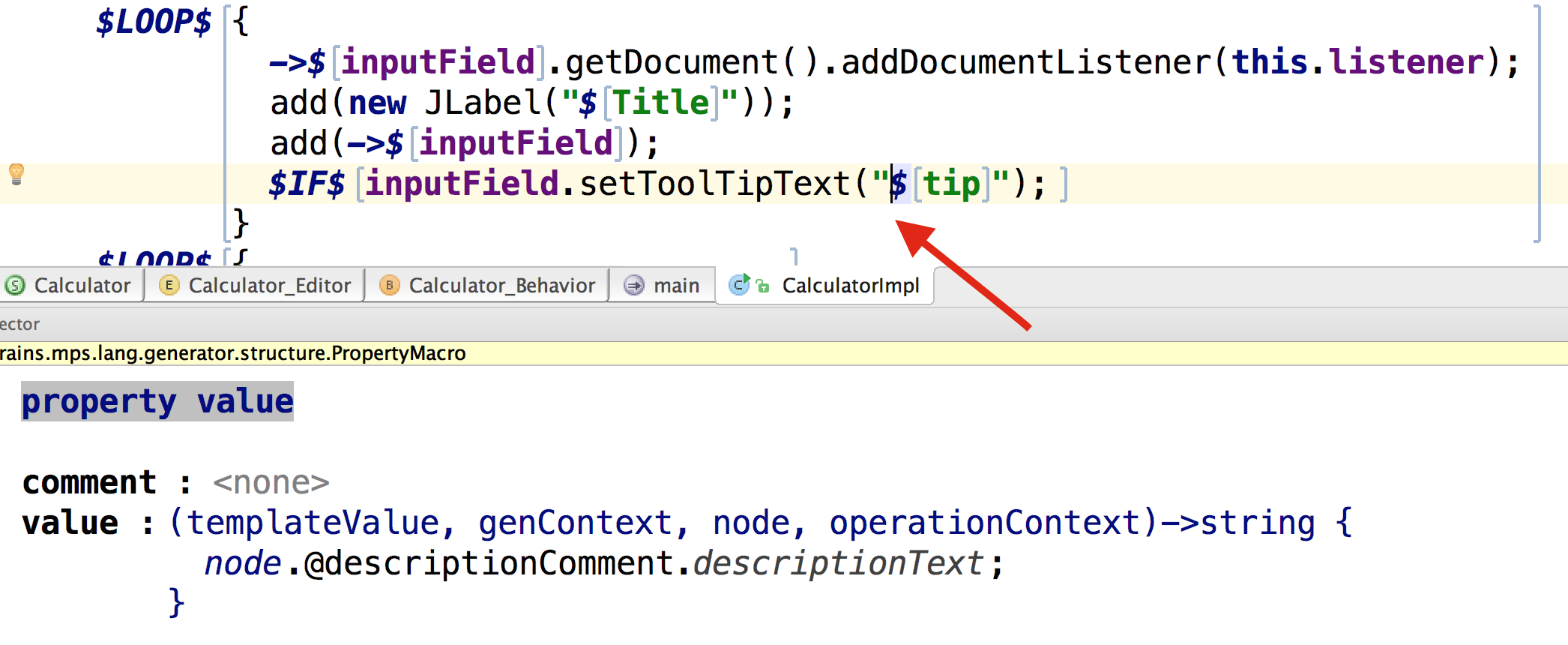Click the green S icon on Calculator tab

click(x=15, y=286)
